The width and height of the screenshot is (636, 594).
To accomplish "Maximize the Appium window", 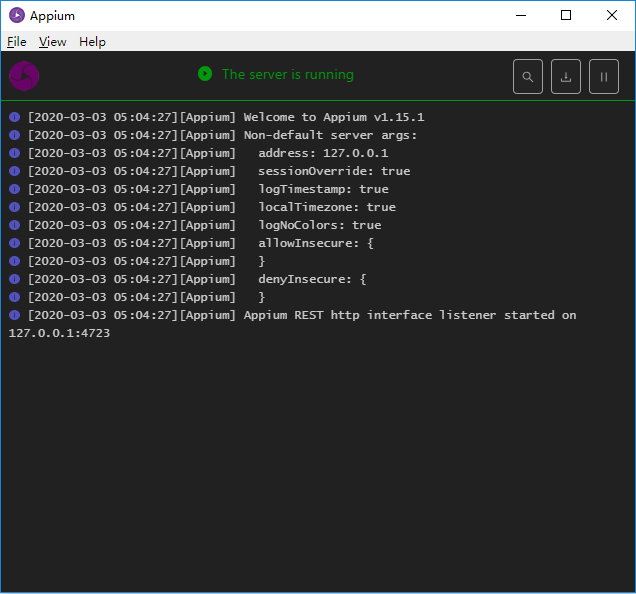I will 566,15.
